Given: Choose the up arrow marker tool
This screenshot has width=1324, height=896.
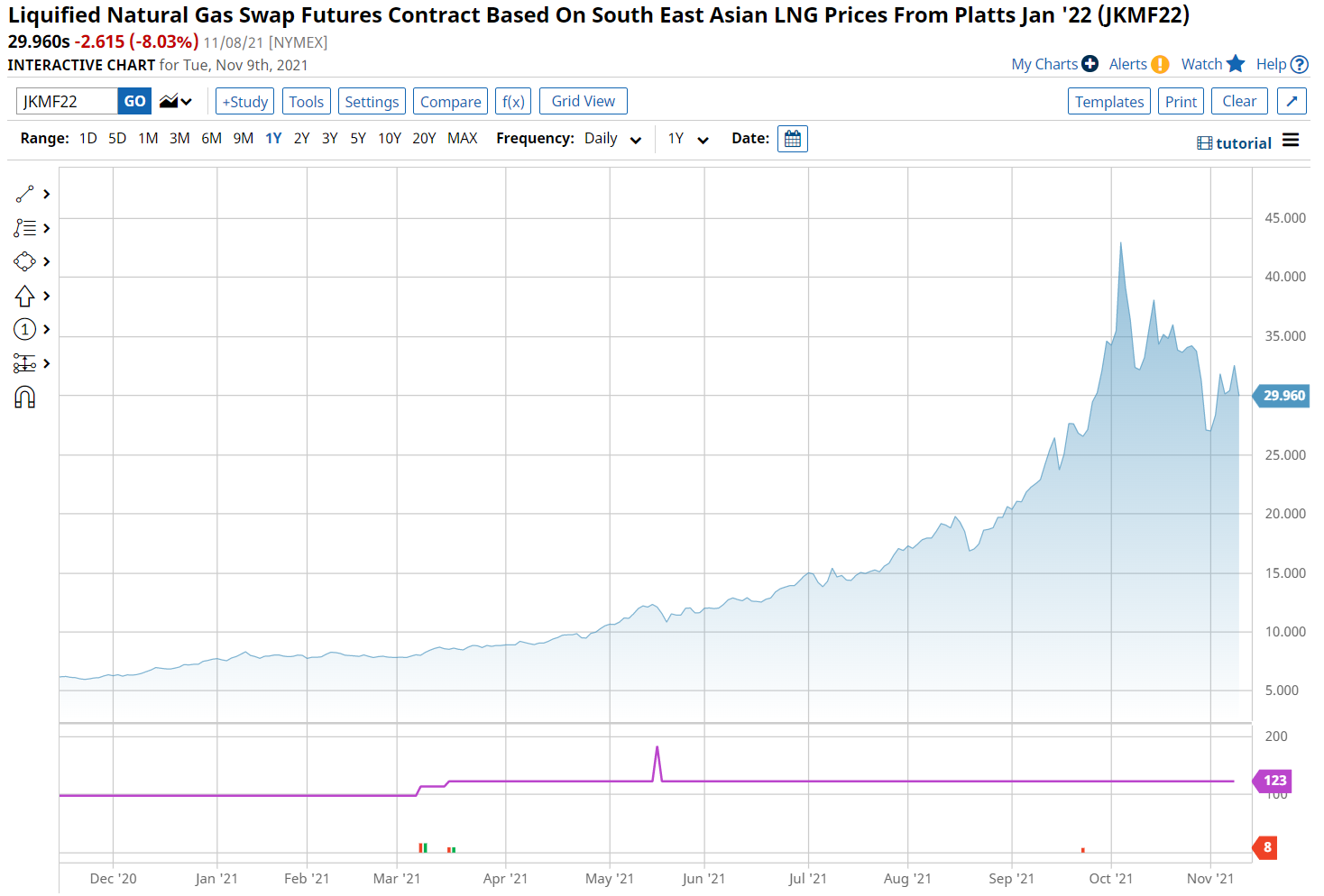Looking at the screenshot, I should pos(24,296).
